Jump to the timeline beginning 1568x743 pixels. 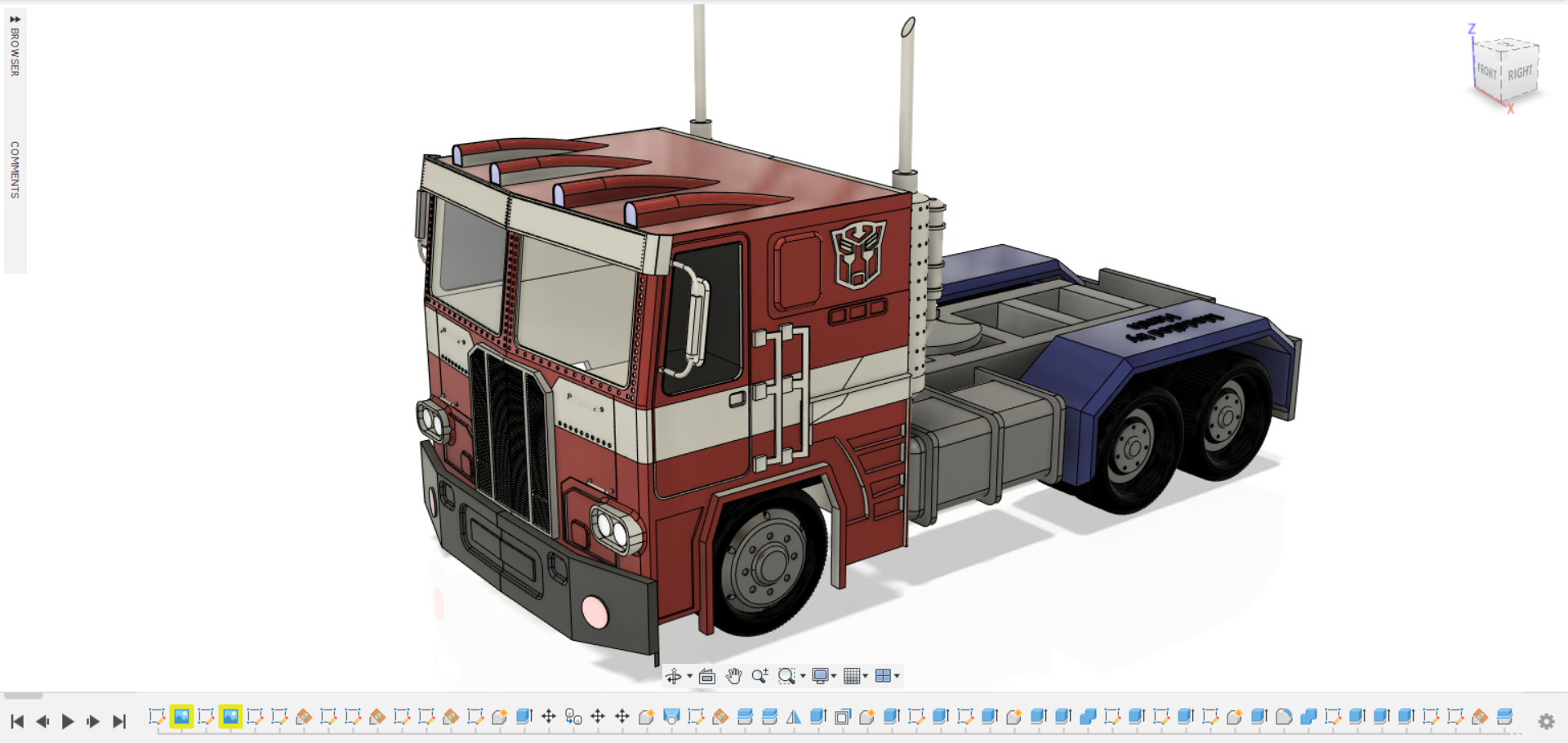17,722
